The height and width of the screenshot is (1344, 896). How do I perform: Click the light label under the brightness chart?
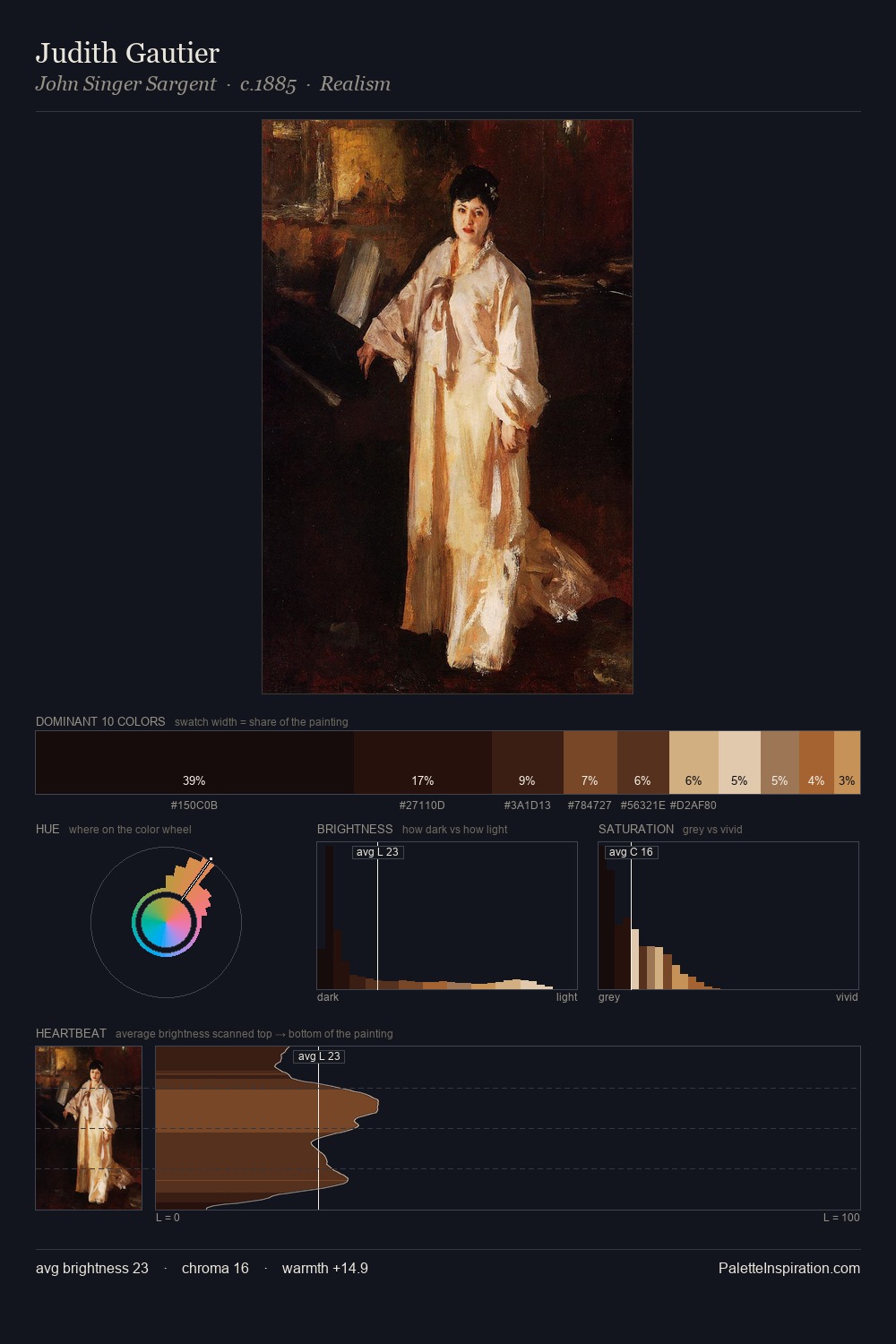tap(566, 997)
